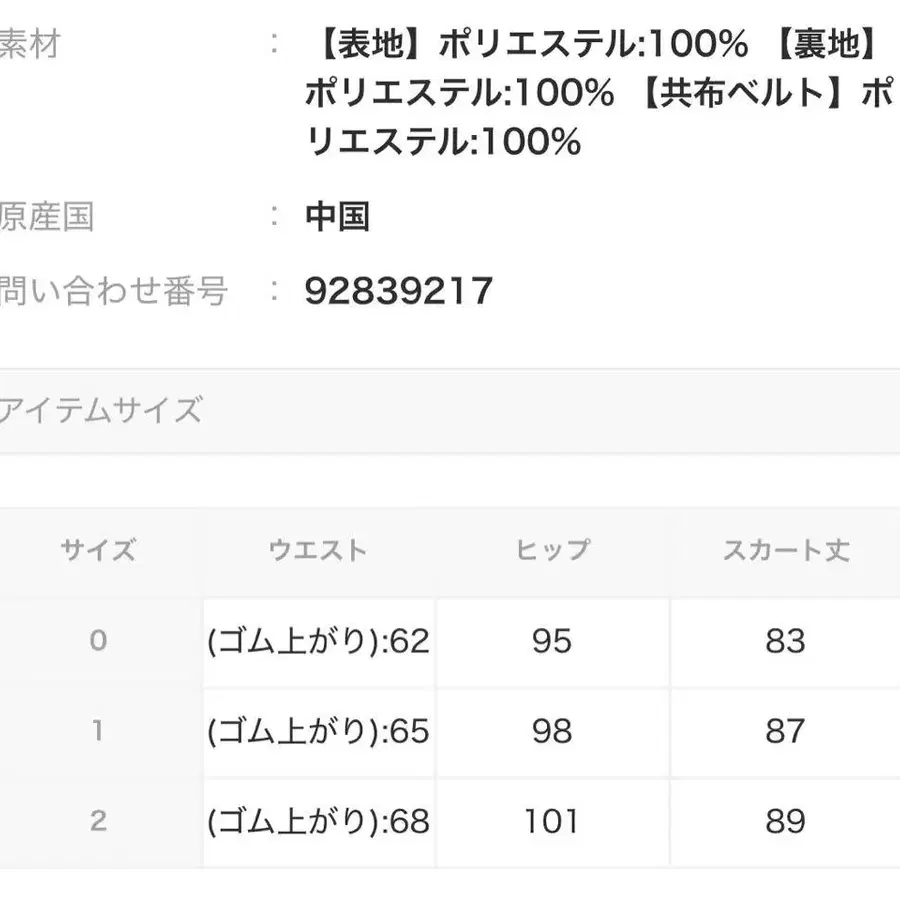Viewport: 900px width, 900px height.
Task: Select the サイズ column header
Action: pos(99,550)
